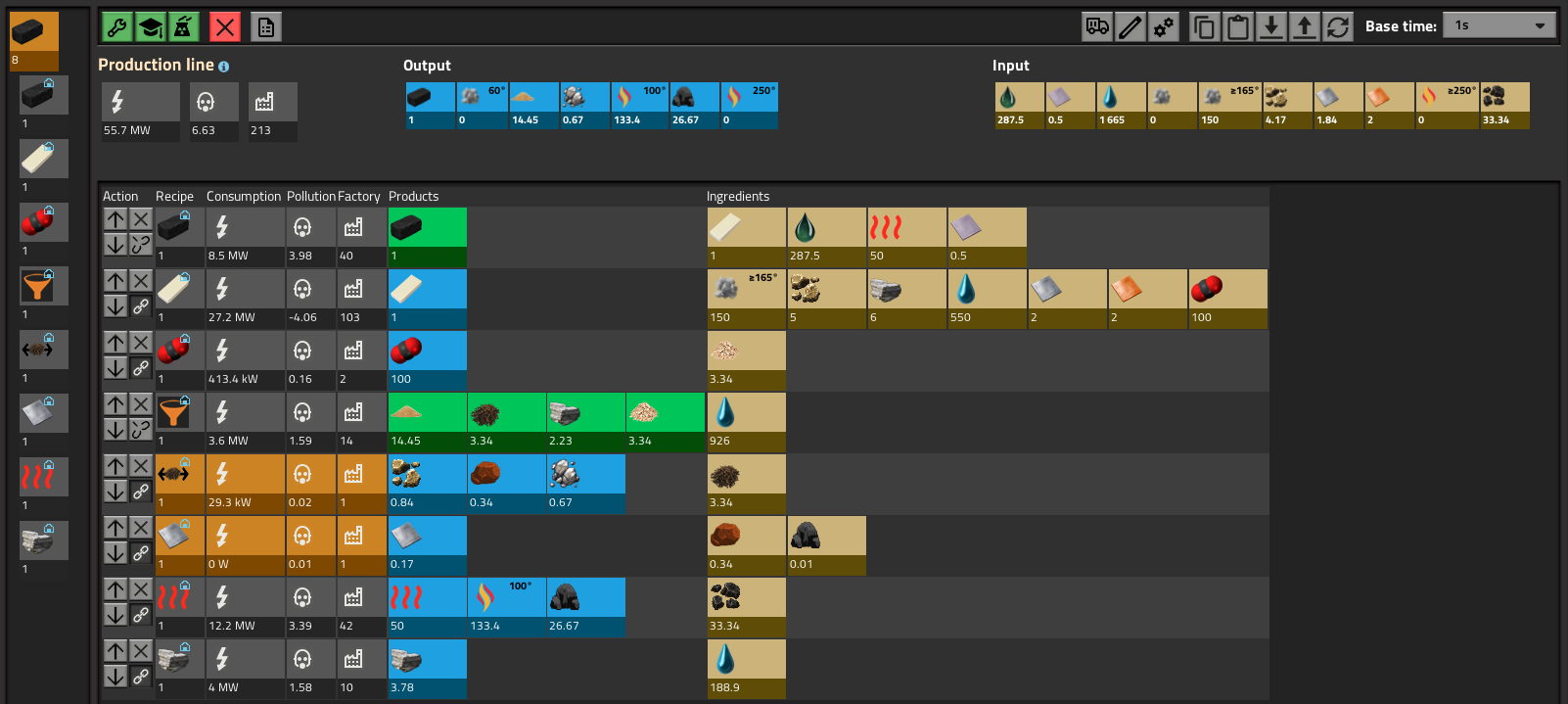1568x704 pixels.
Task: Click the green graduation cap technology button
Action: pyautogui.click(x=151, y=27)
